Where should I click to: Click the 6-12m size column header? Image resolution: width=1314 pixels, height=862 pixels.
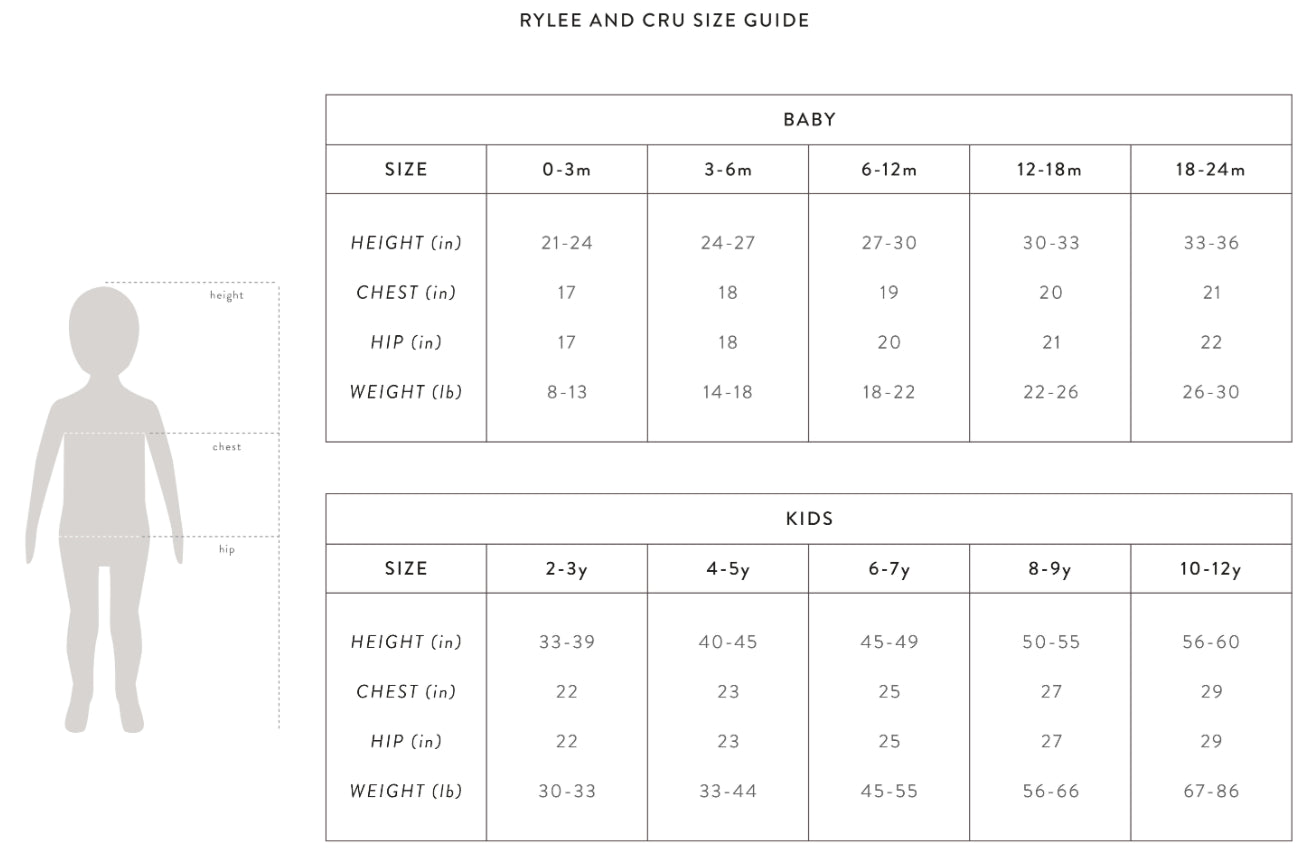[889, 170]
